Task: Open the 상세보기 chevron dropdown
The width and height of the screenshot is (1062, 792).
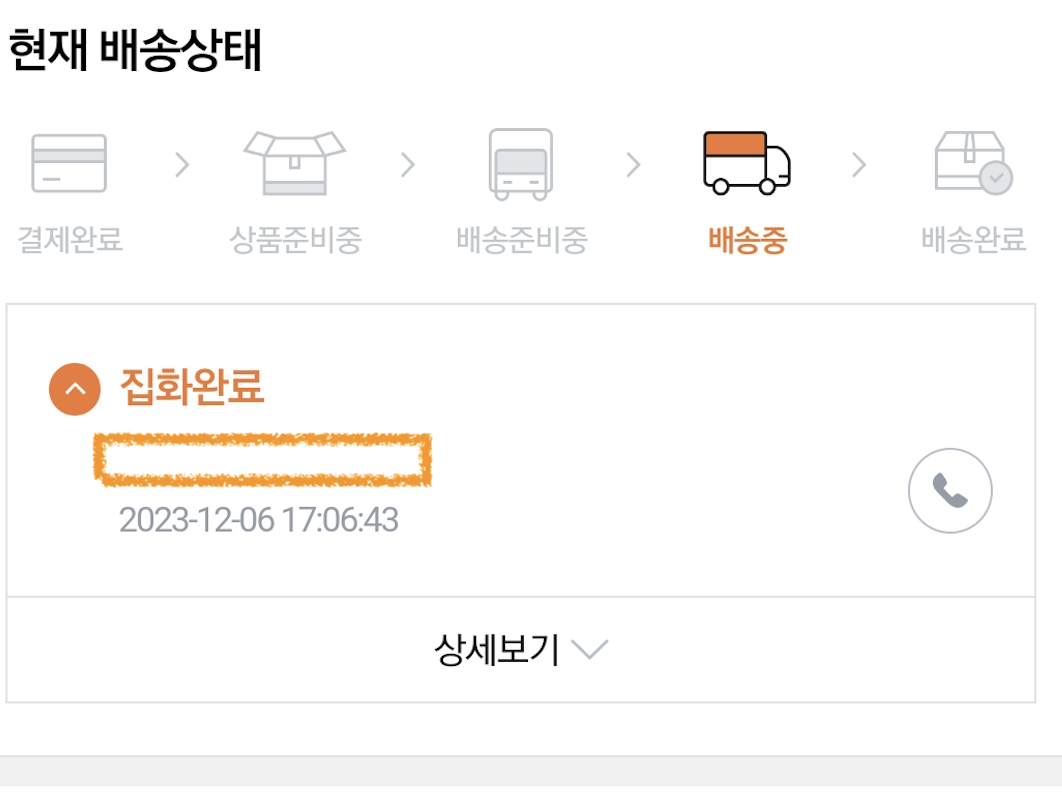Action: [x=590, y=648]
